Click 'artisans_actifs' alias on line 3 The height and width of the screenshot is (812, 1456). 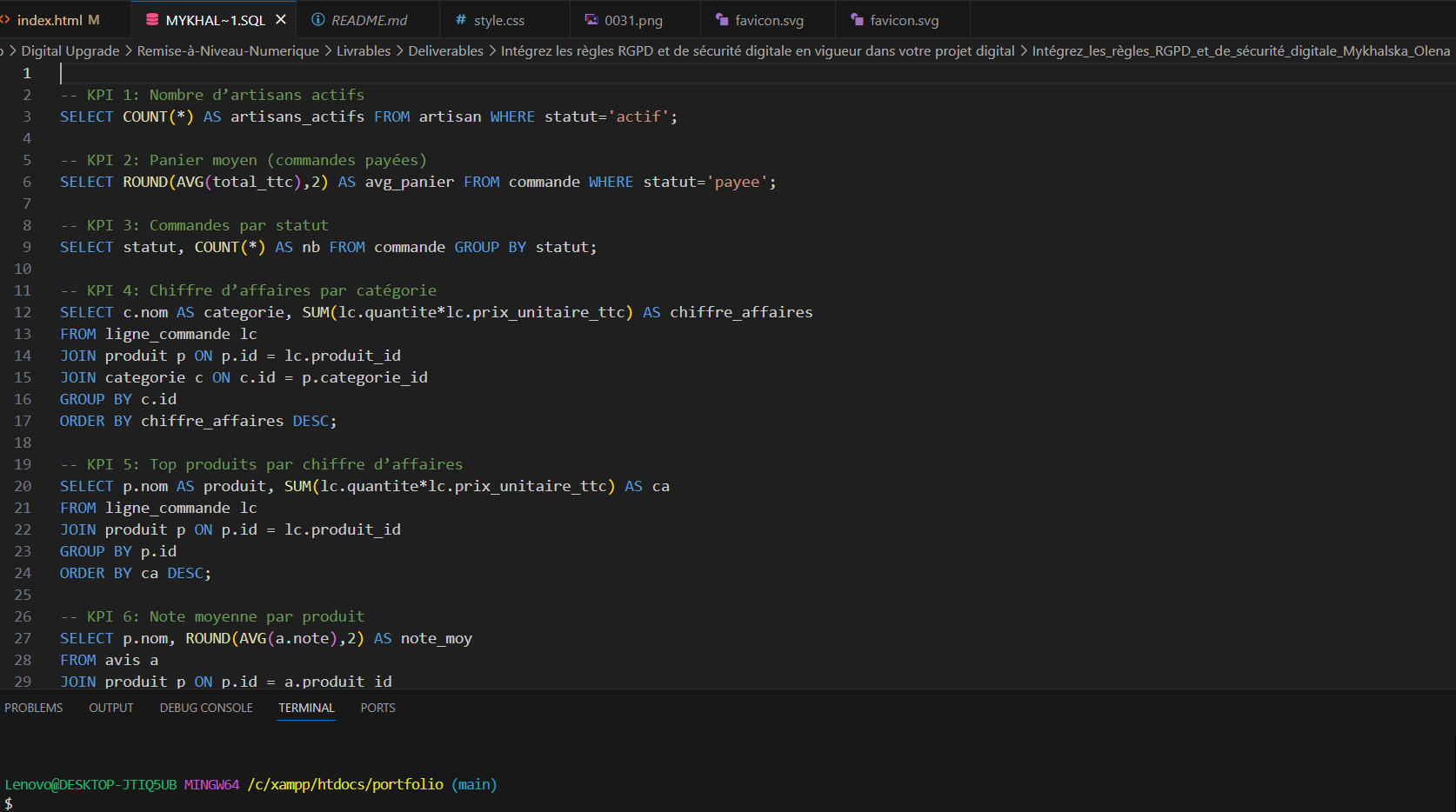pyautogui.click(x=297, y=116)
